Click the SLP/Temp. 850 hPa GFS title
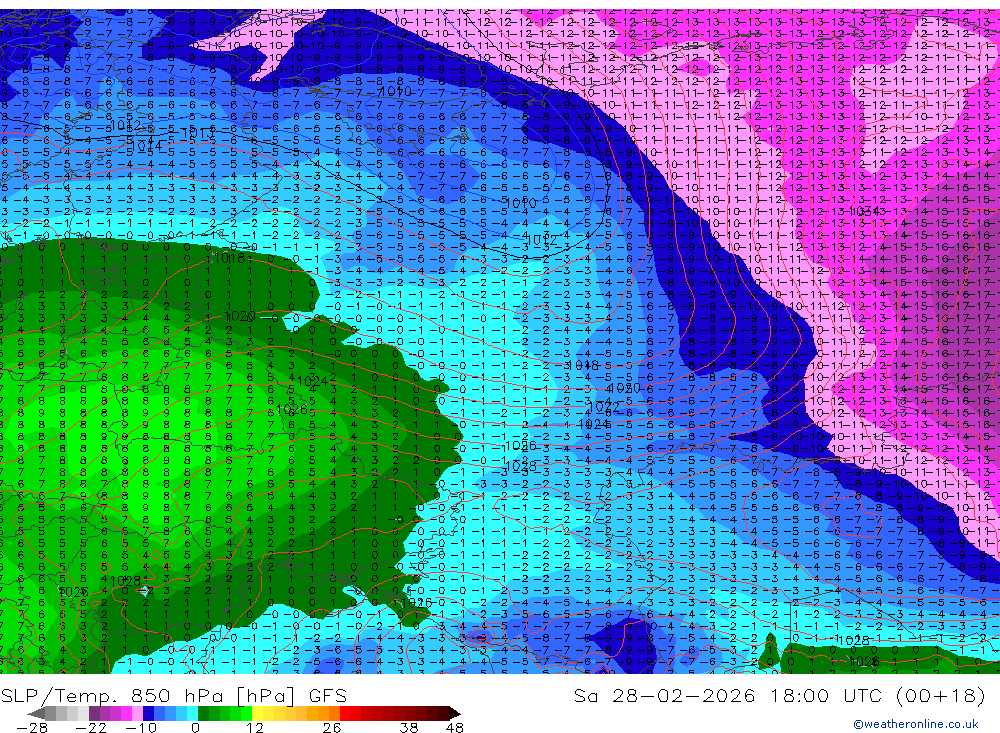This screenshot has height=733, width=1000. coord(173,695)
